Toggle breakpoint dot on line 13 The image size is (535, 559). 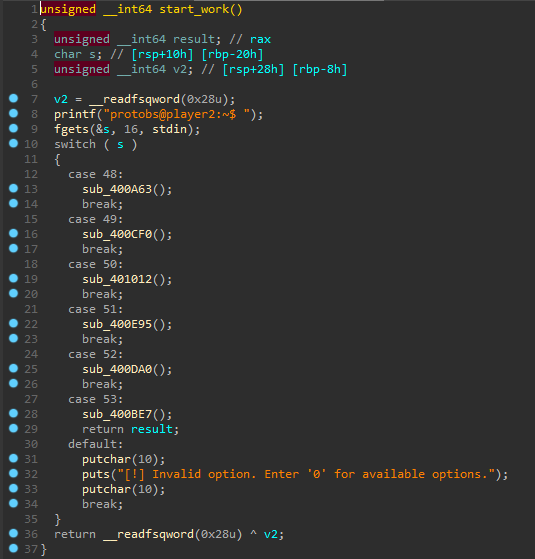pyautogui.click(x=14, y=188)
